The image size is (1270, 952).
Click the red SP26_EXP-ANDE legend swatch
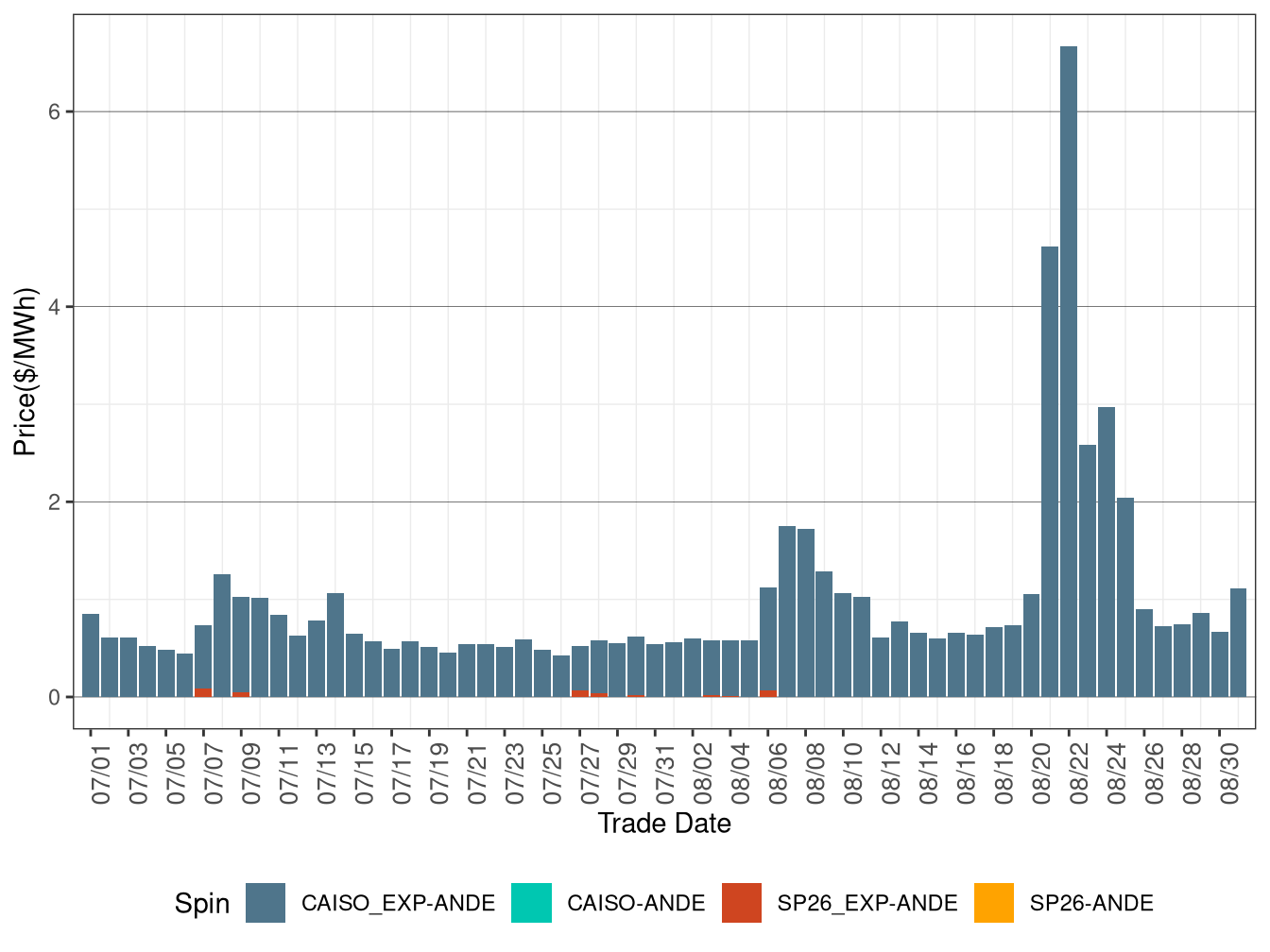tap(741, 903)
